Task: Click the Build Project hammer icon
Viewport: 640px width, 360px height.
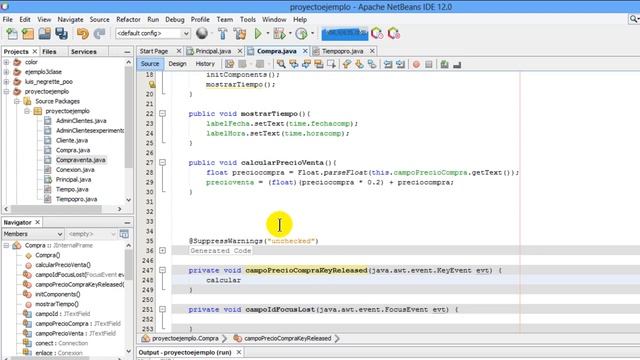Action: coord(223,33)
